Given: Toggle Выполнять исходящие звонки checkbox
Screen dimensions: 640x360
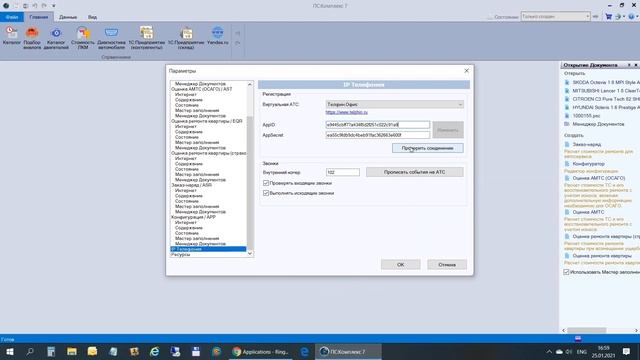Looking at the screenshot, I should point(266,193).
